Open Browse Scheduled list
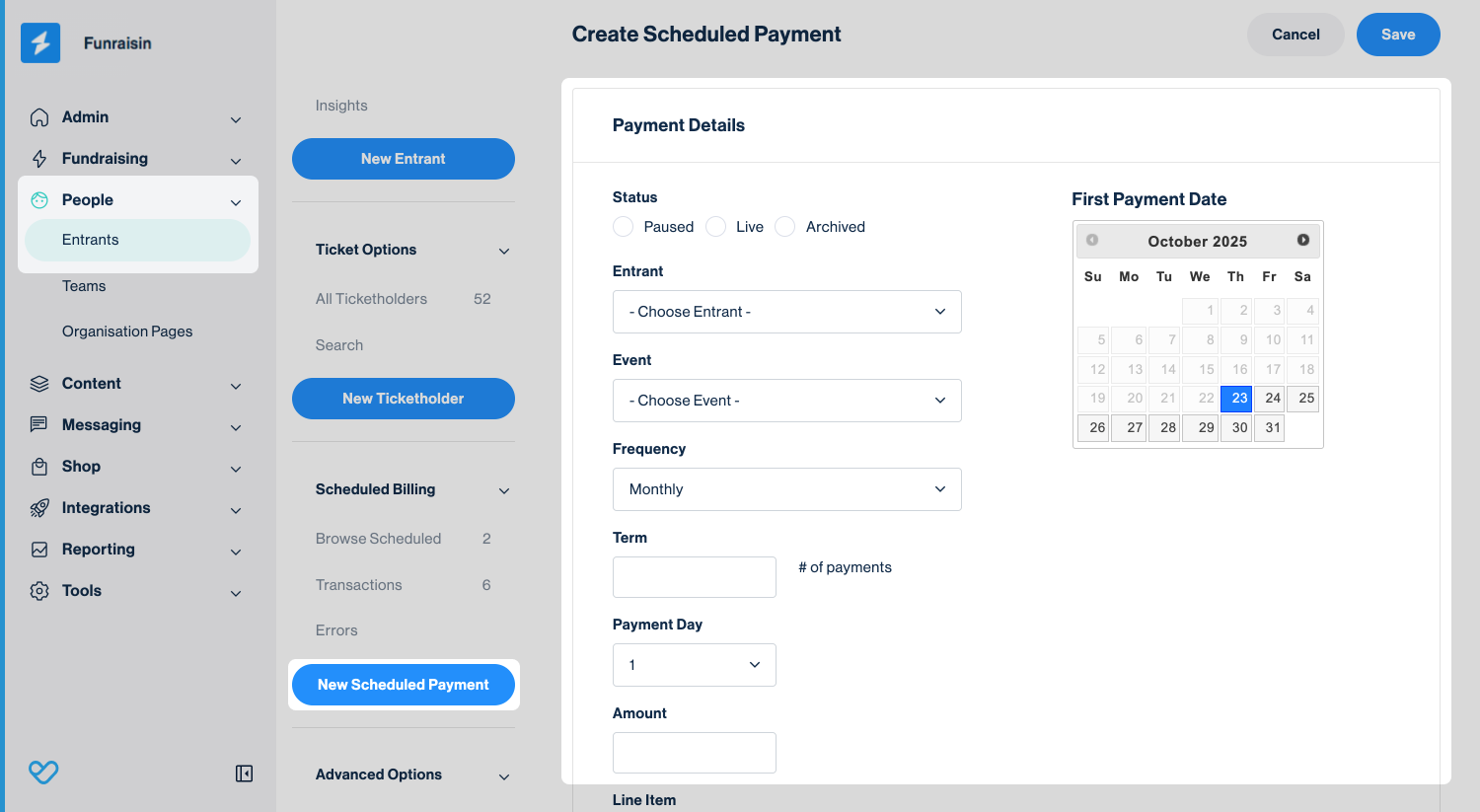 point(379,539)
